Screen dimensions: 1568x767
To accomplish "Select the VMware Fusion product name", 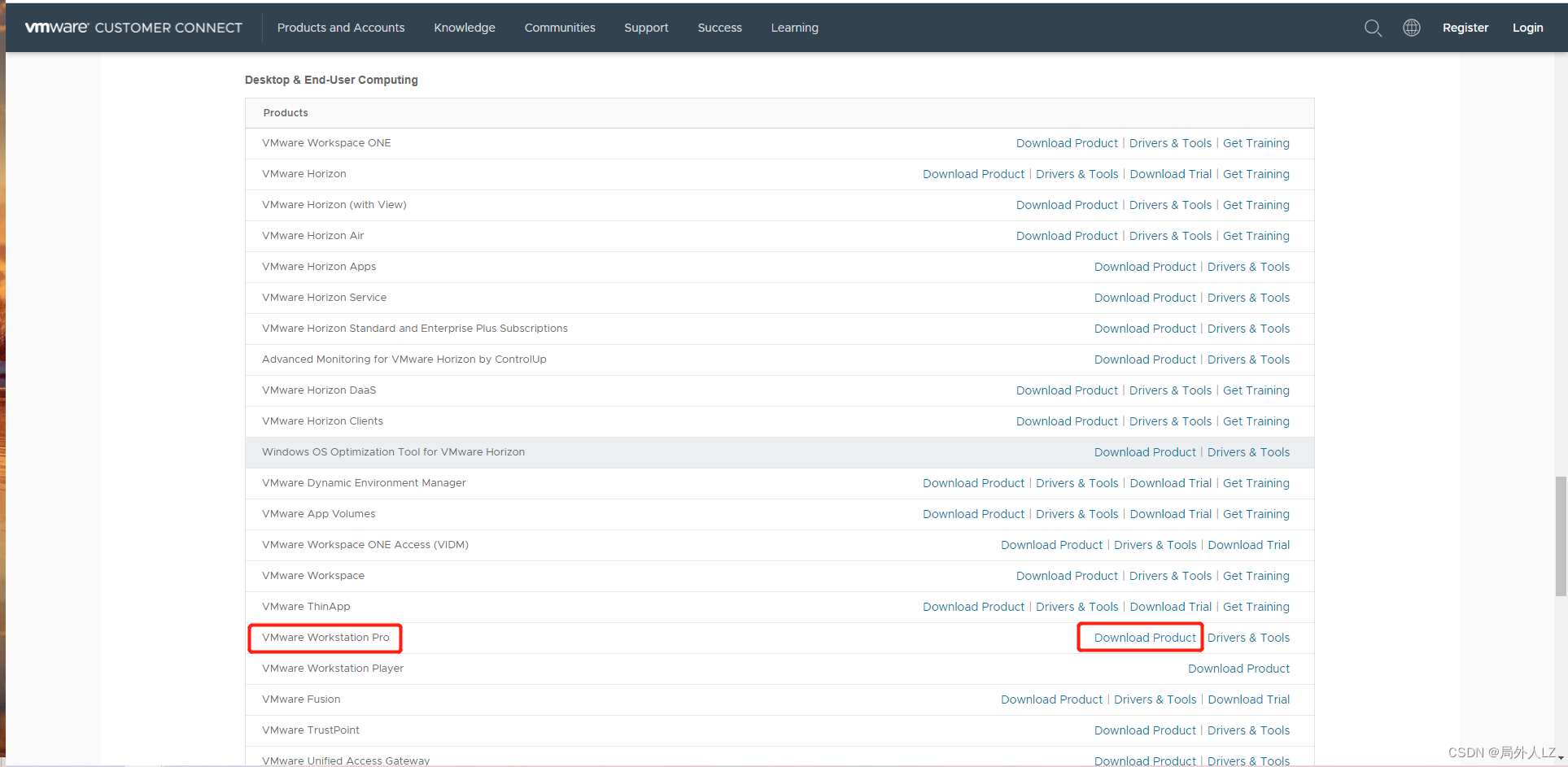I will point(301,699).
